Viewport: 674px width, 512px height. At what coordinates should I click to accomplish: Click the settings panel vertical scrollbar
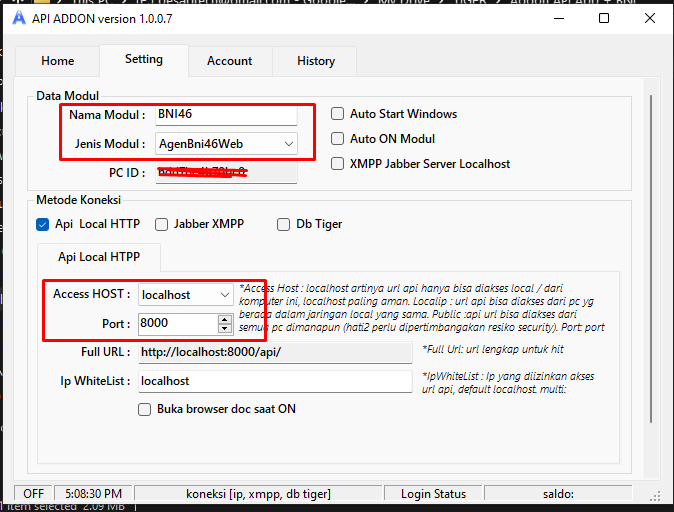click(x=651, y=280)
